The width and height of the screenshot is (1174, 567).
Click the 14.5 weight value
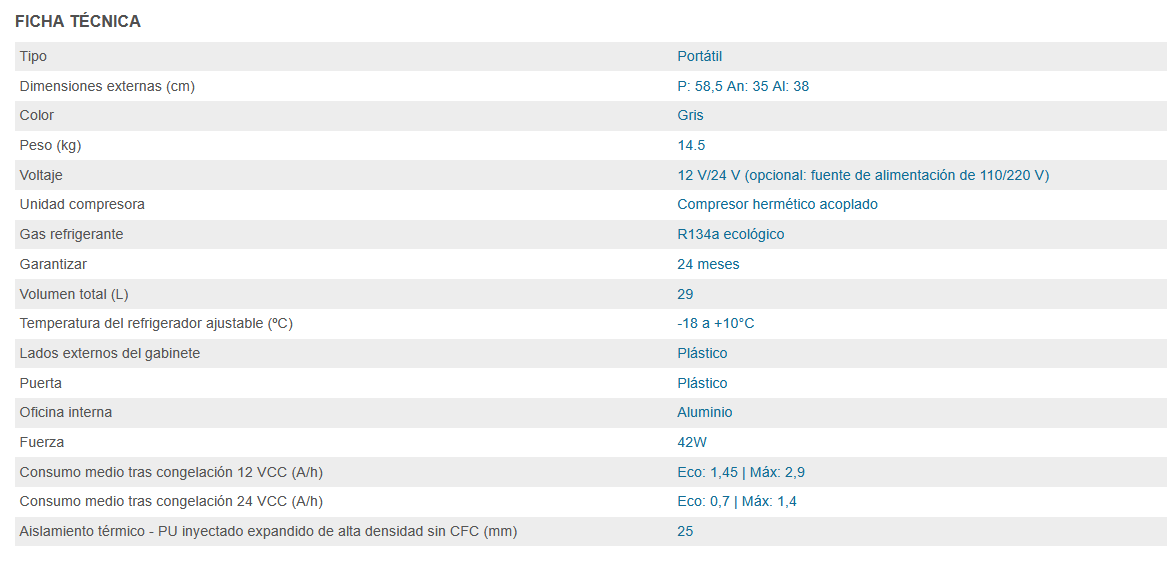coord(691,145)
